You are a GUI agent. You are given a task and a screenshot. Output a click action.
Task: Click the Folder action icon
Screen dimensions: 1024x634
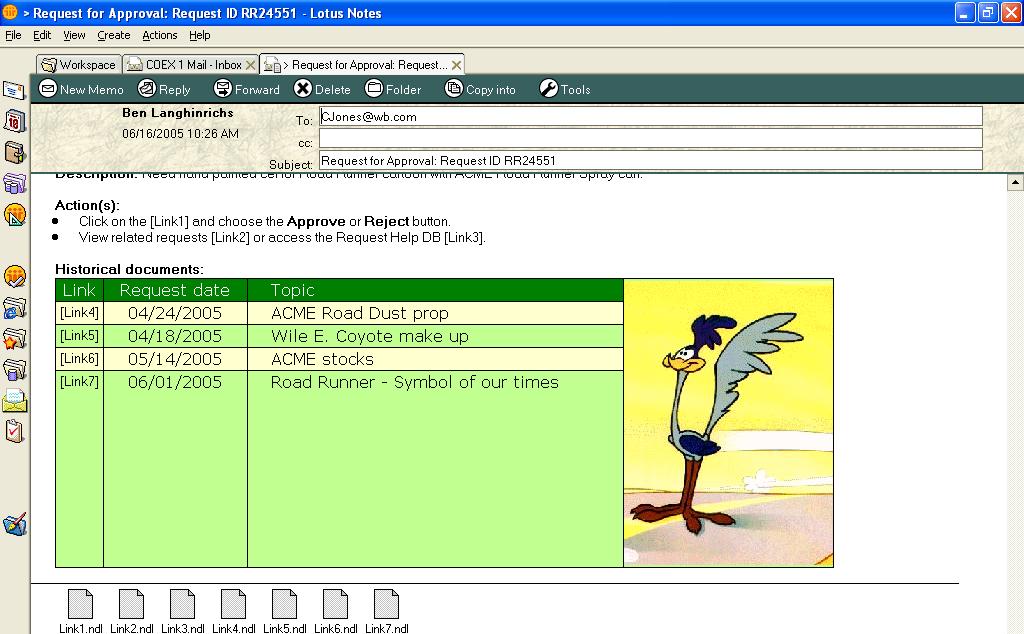click(x=374, y=88)
